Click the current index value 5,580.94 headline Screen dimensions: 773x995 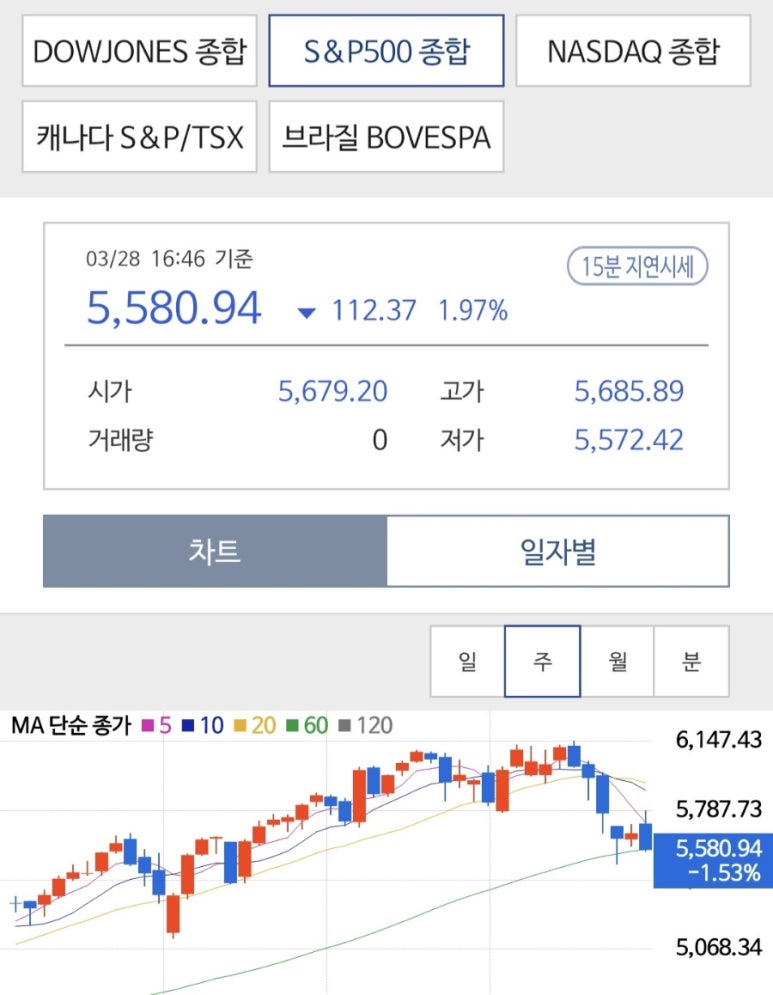pos(173,308)
